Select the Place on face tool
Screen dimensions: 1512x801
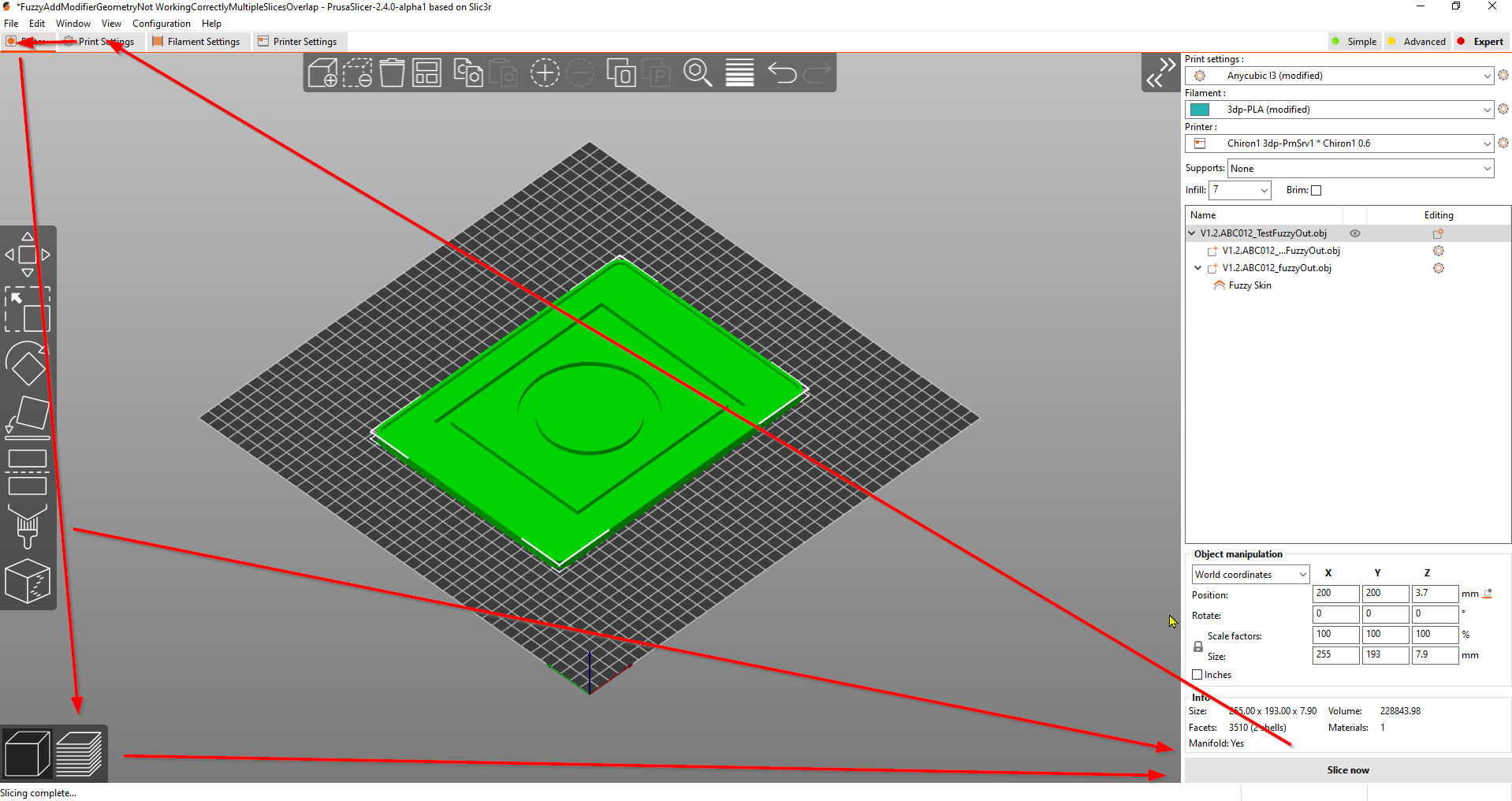(x=28, y=418)
